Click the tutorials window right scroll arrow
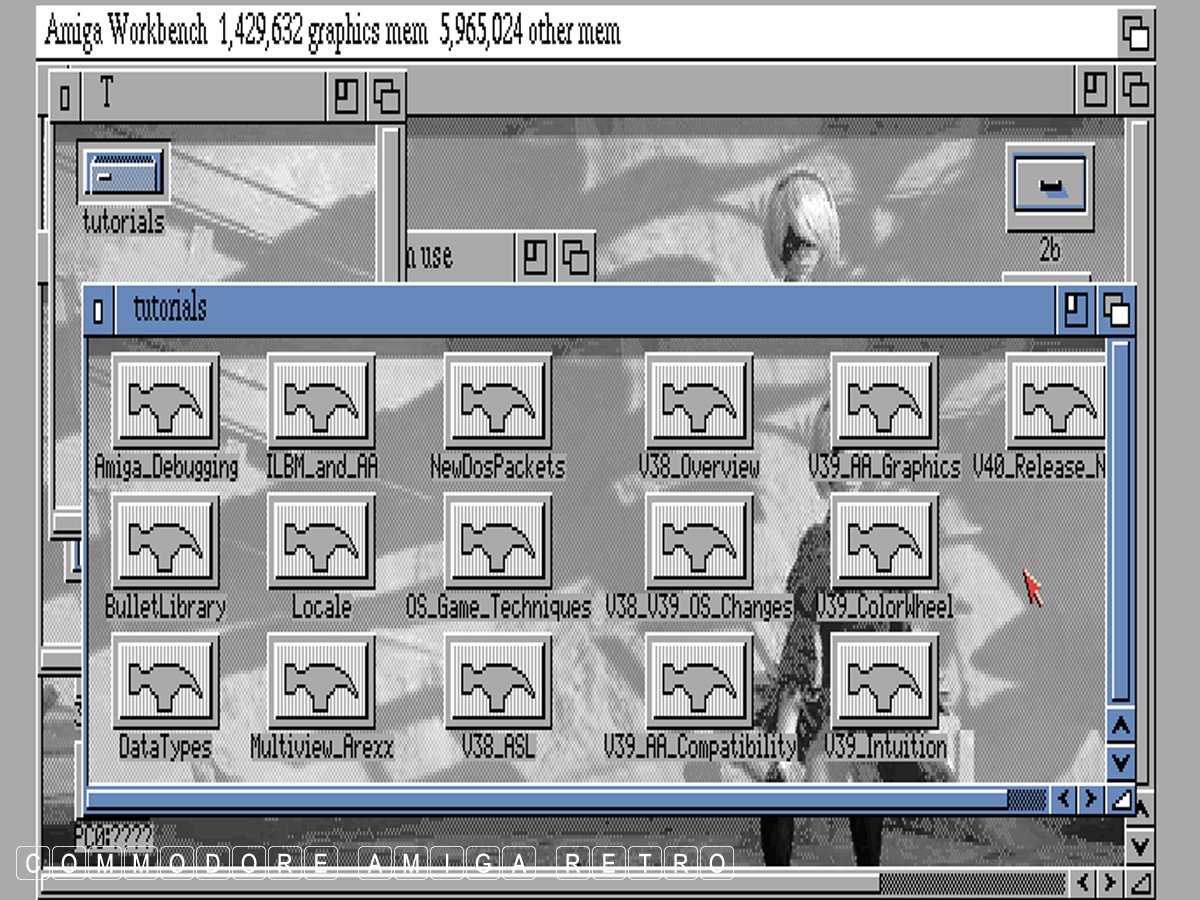This screenshot has width=1200, height=900. click(x=1091, y=799)
